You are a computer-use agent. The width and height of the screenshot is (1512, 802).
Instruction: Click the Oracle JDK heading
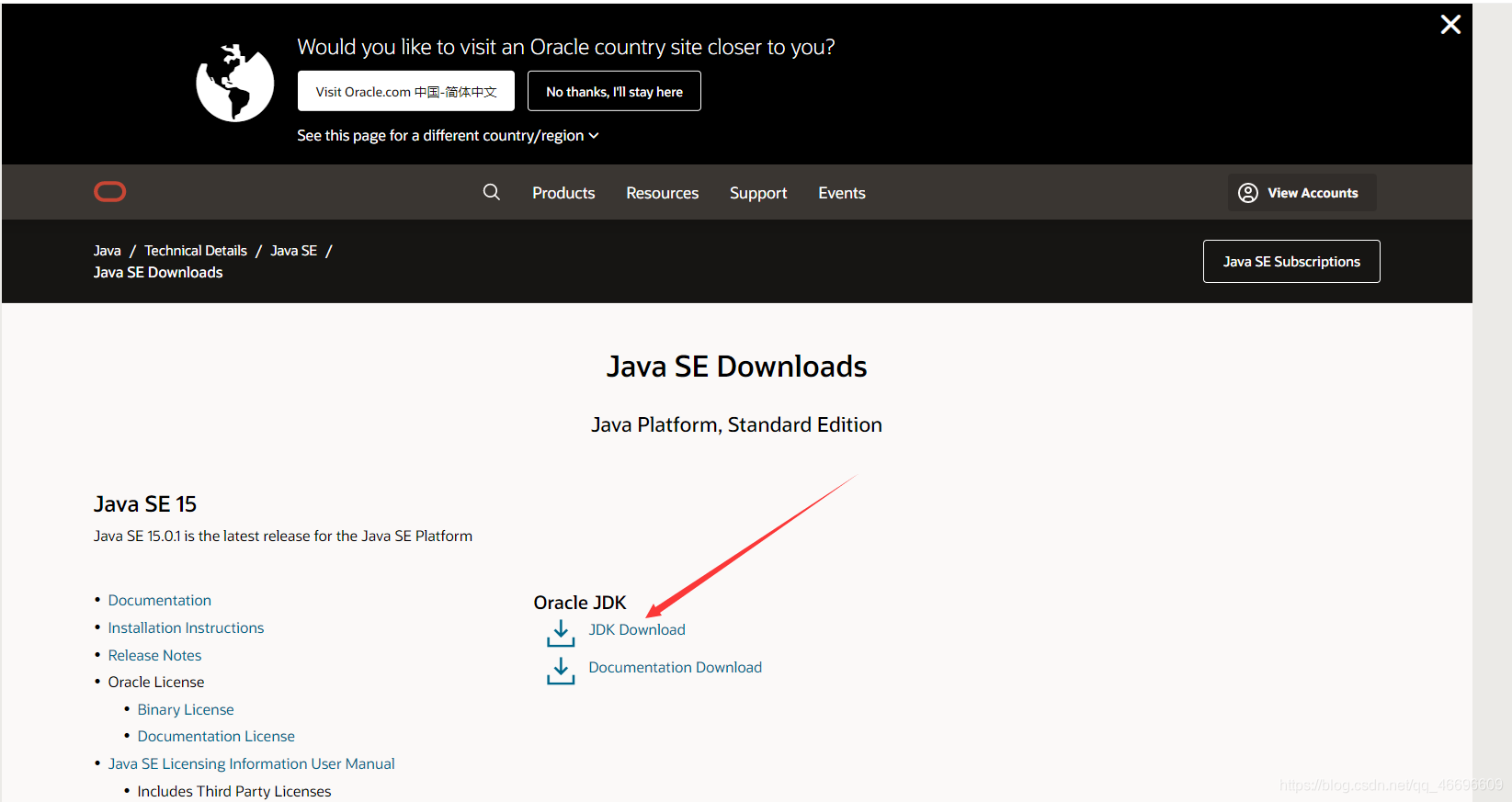pos(580,603)
